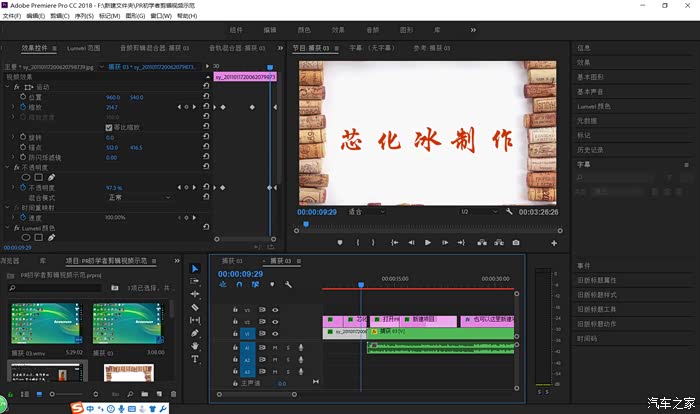Expand the 不透明度 value property
Screen dimensions: 700x414
[13, 188]
